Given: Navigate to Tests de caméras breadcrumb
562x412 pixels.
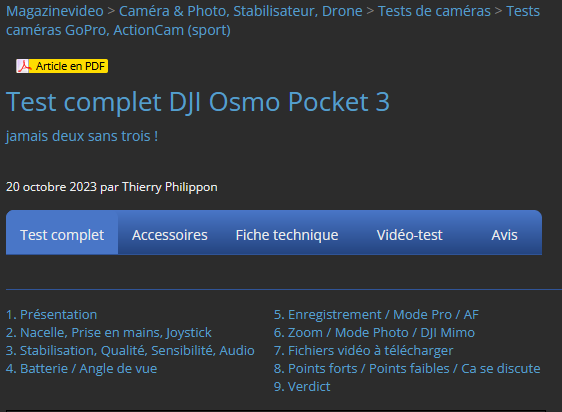Looking at the screenshot, I should [x=434, y=11].
